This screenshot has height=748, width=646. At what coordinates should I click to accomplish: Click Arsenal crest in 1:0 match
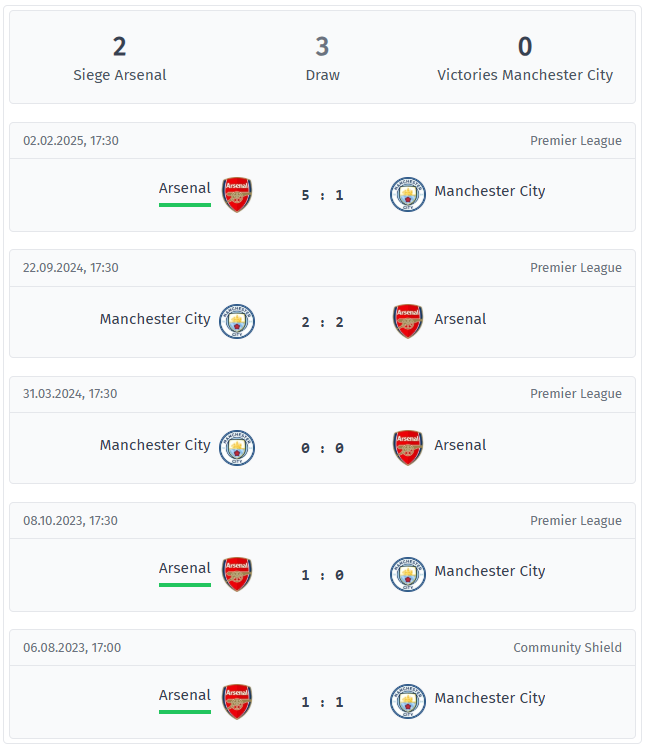click(x=237, y=574)
